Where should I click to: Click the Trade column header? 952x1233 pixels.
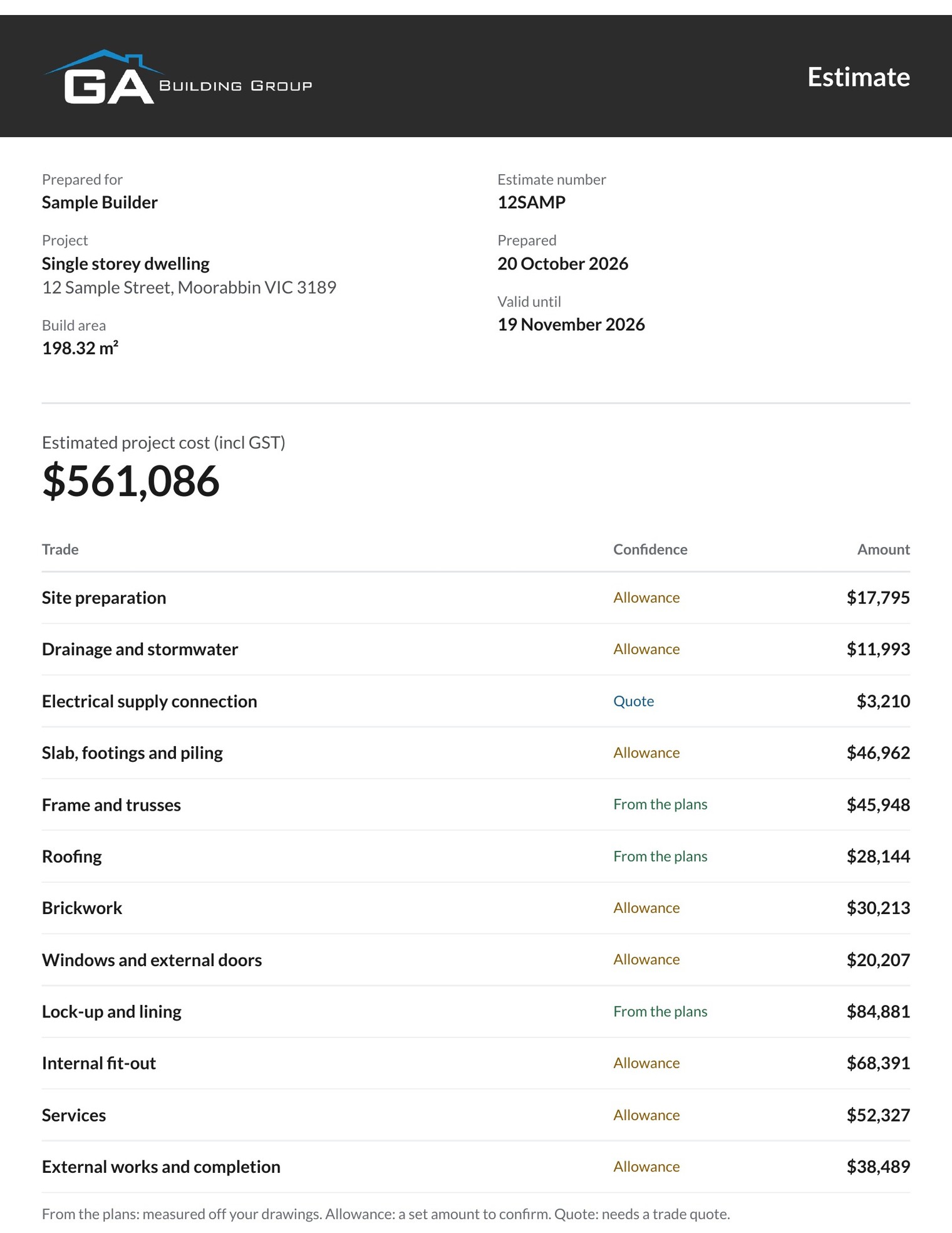tap(60, 549)
